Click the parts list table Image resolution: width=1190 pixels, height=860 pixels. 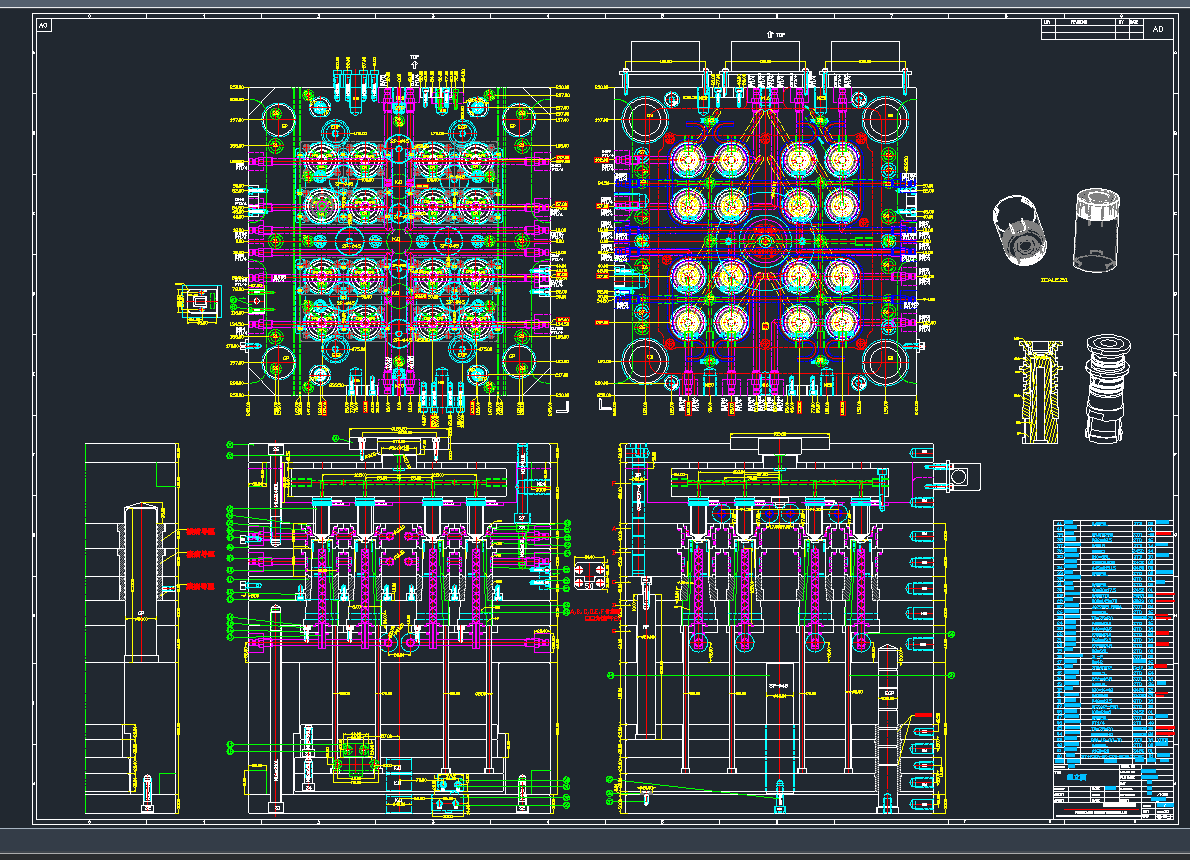pos(1113,640)
